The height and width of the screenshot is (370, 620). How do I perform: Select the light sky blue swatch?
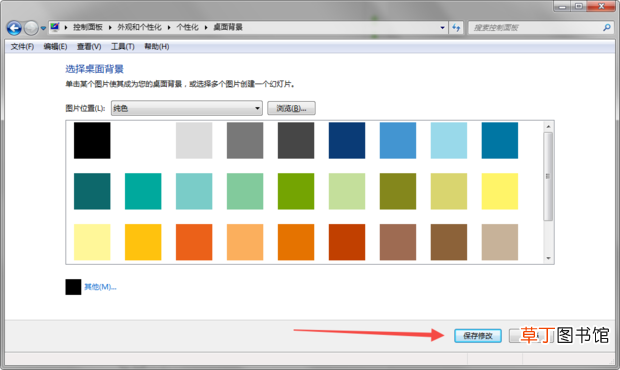[x=449, y=140]
